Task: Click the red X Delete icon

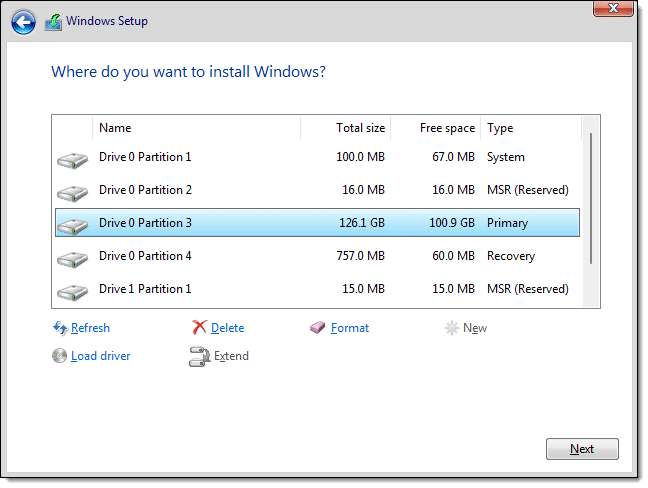Action: [x=199, y=328]
